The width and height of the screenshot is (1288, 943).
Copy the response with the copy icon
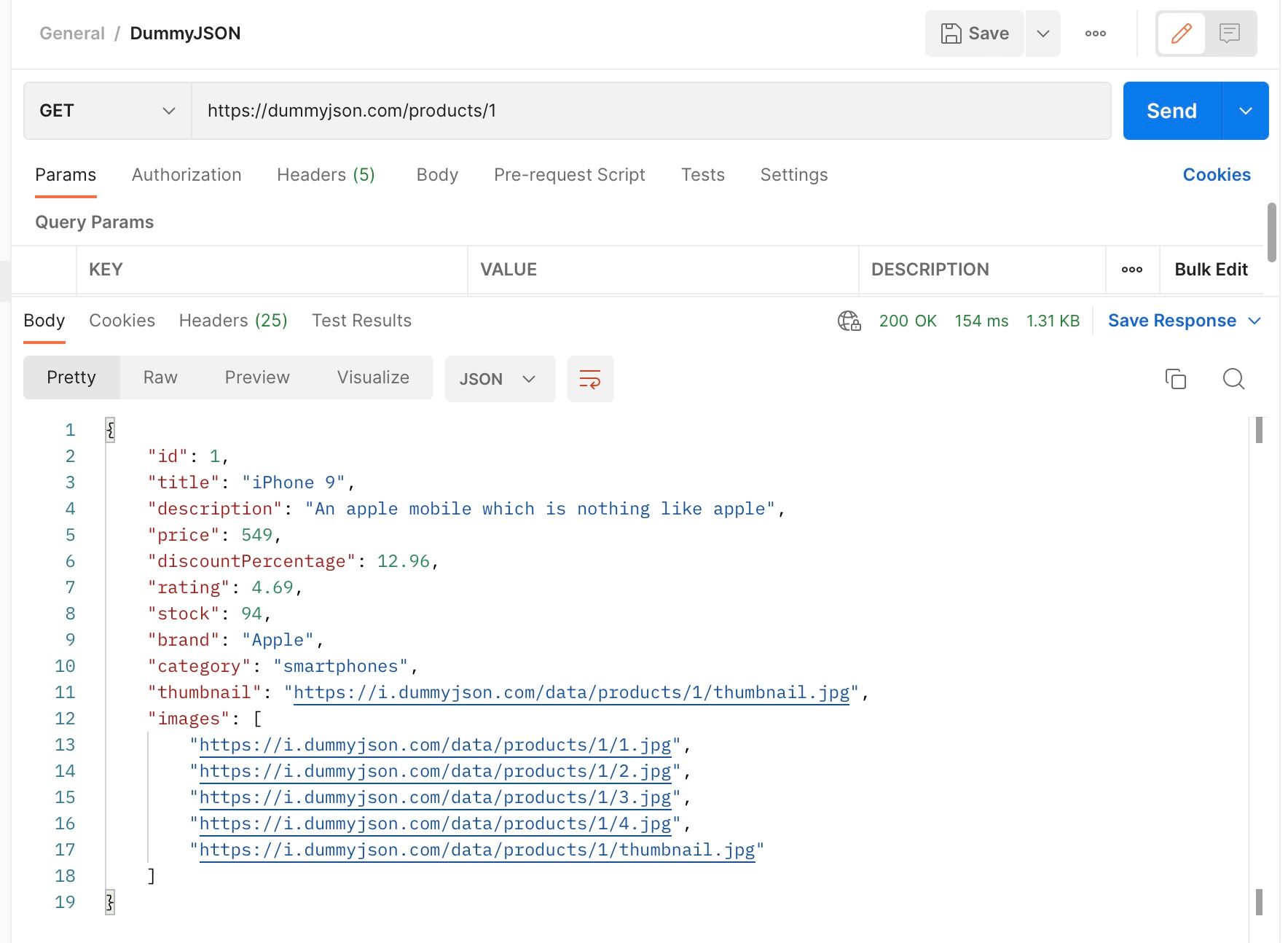click(x=1175, y=379)
